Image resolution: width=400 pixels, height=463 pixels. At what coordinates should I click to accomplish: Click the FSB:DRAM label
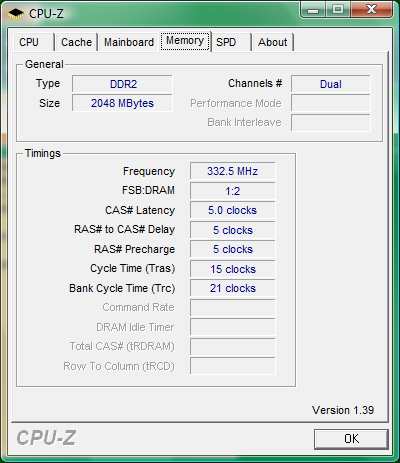click(148, 190)
